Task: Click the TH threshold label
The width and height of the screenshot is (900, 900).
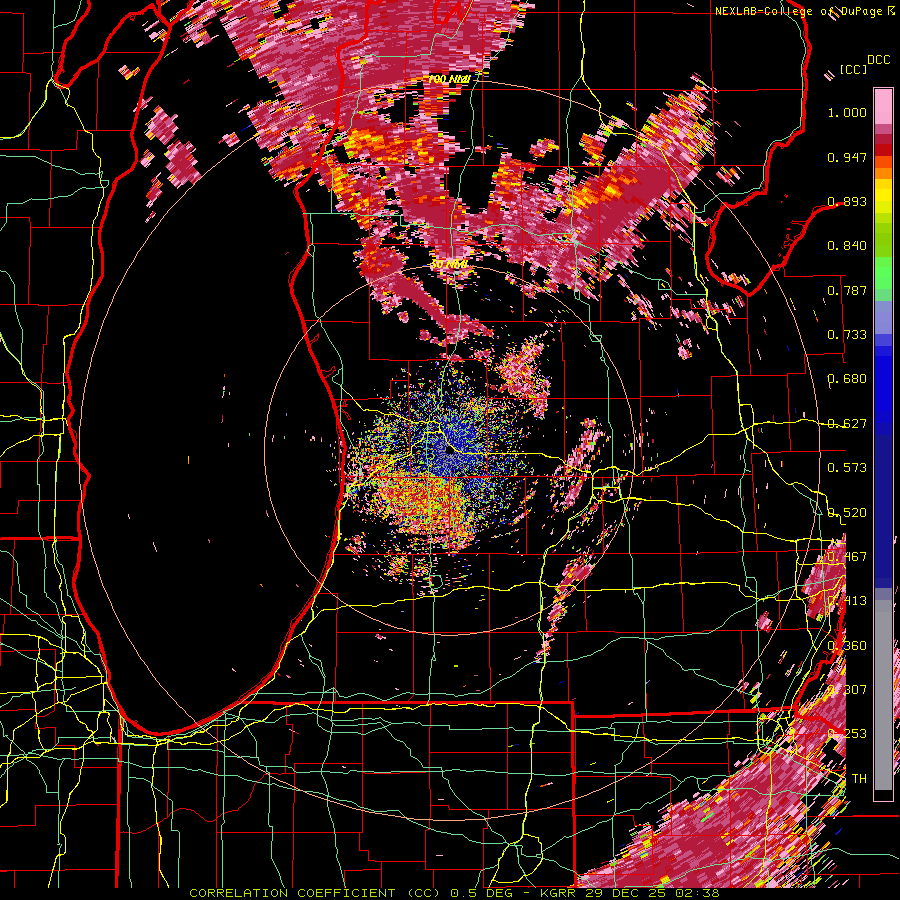Action: coord(859,779)
